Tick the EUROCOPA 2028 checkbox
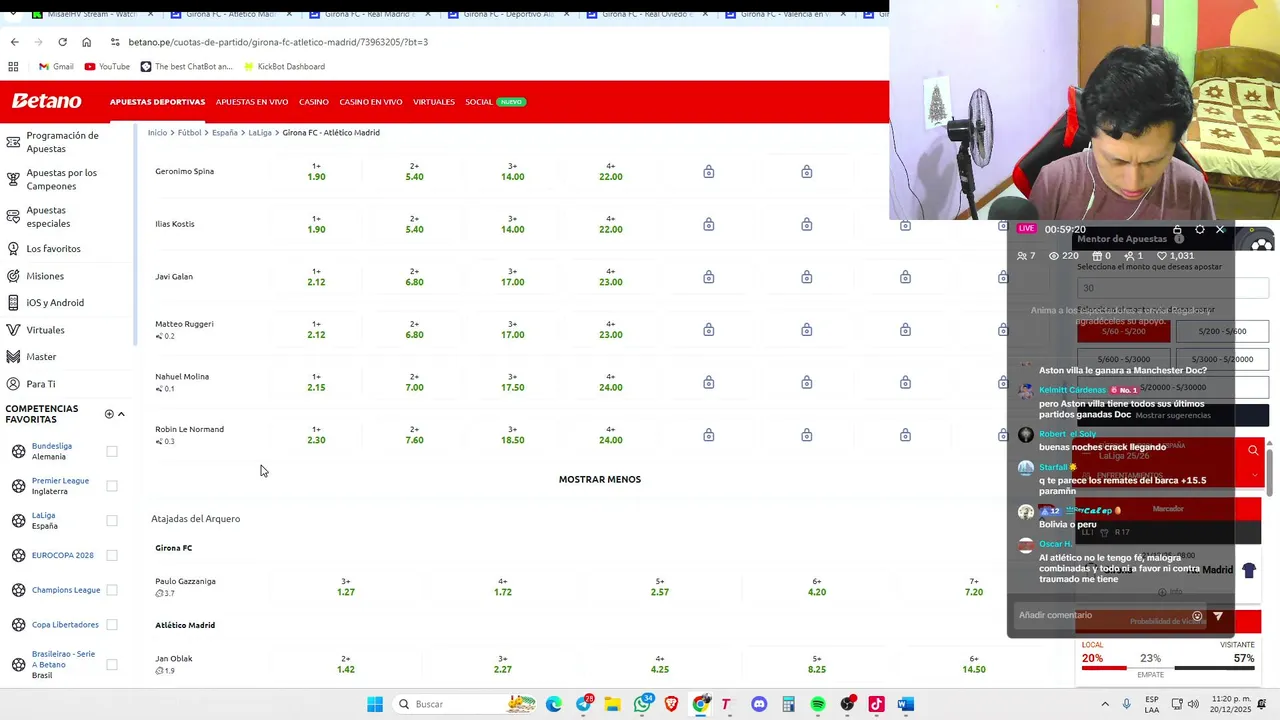 pyautogui.click(x=112, y=555)
